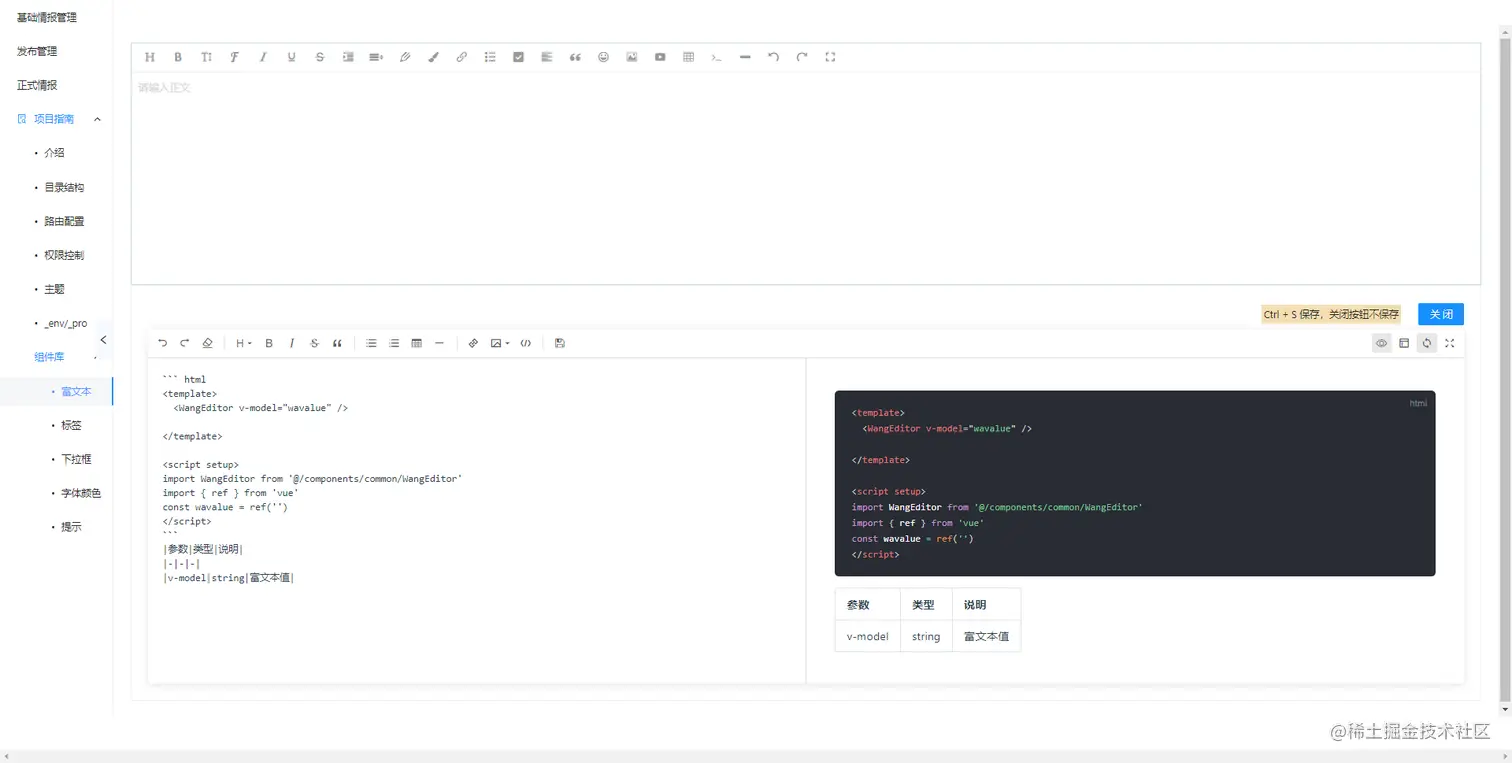Viewport: 1512px width, 763px height.
Task: Open emoji picker in the WangEditor toolbar
Action: tap(603, 57)
